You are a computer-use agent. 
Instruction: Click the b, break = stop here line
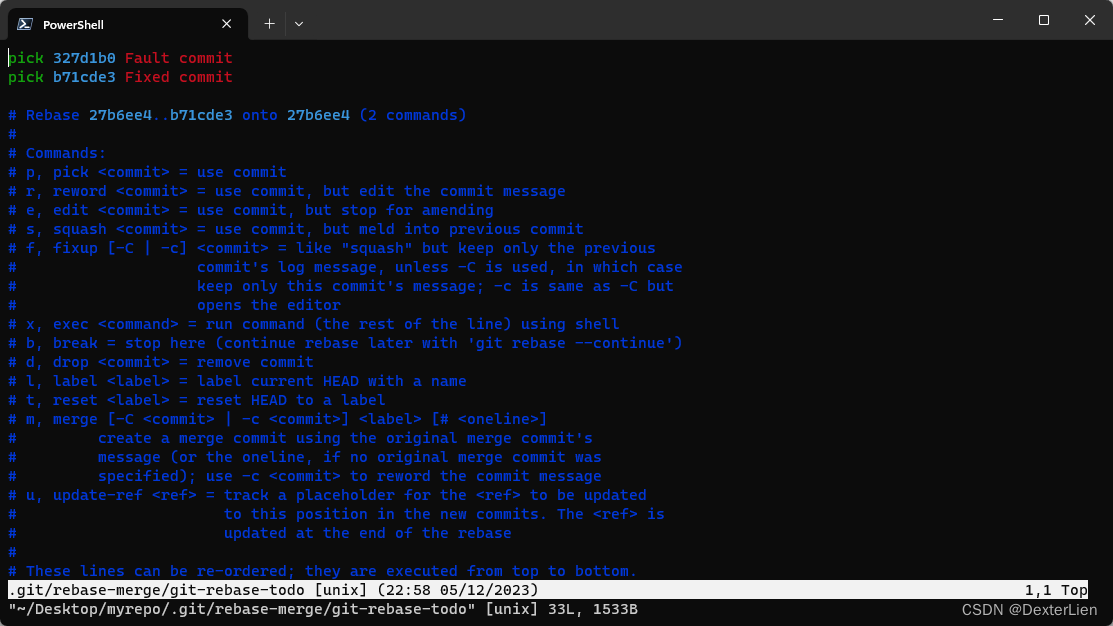[345, 344]
